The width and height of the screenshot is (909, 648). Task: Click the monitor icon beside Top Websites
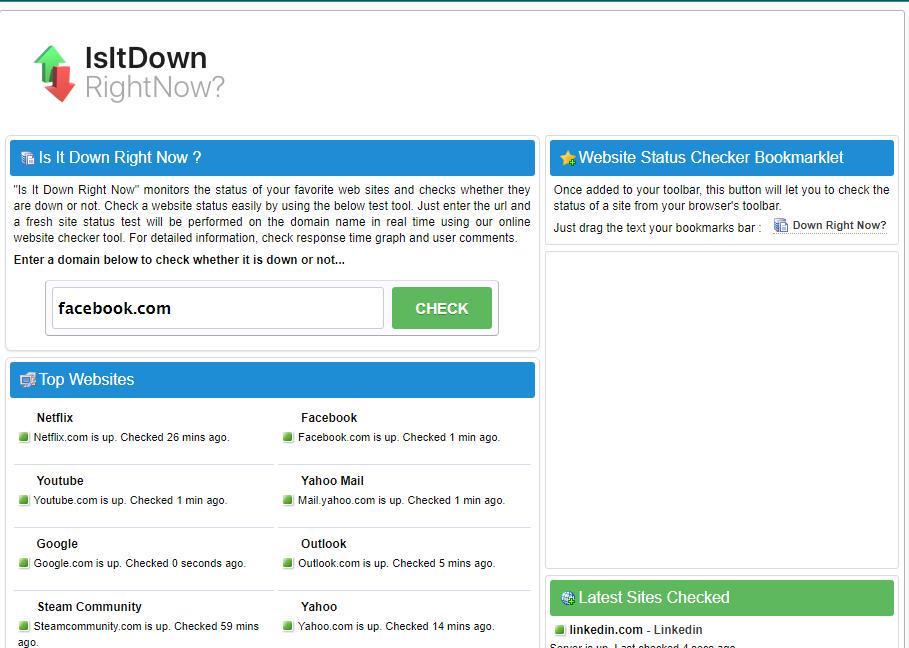[x=28, y=380]
